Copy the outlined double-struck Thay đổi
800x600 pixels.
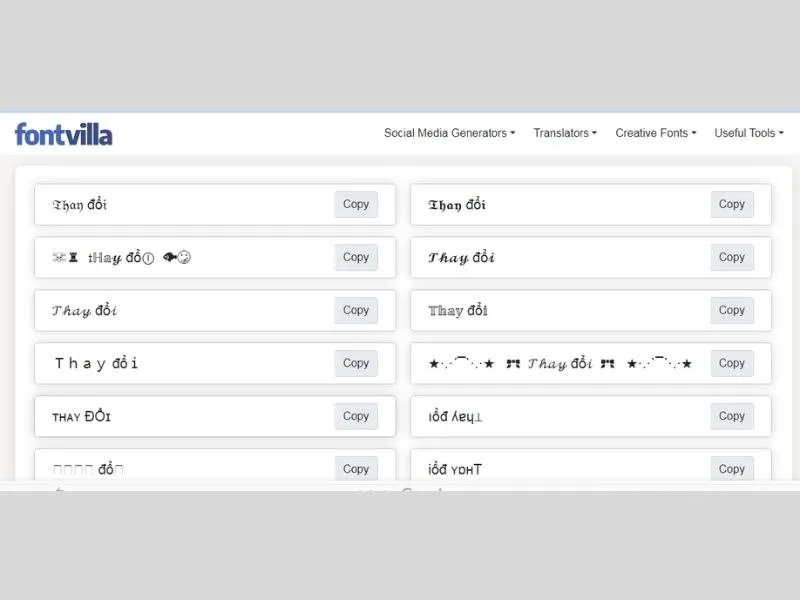pos(732,310)
